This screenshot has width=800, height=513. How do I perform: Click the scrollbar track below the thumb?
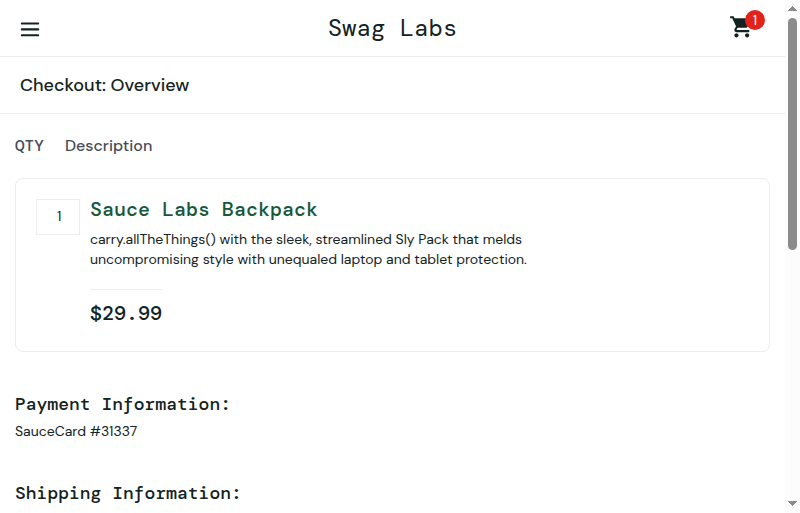point(792,373)
